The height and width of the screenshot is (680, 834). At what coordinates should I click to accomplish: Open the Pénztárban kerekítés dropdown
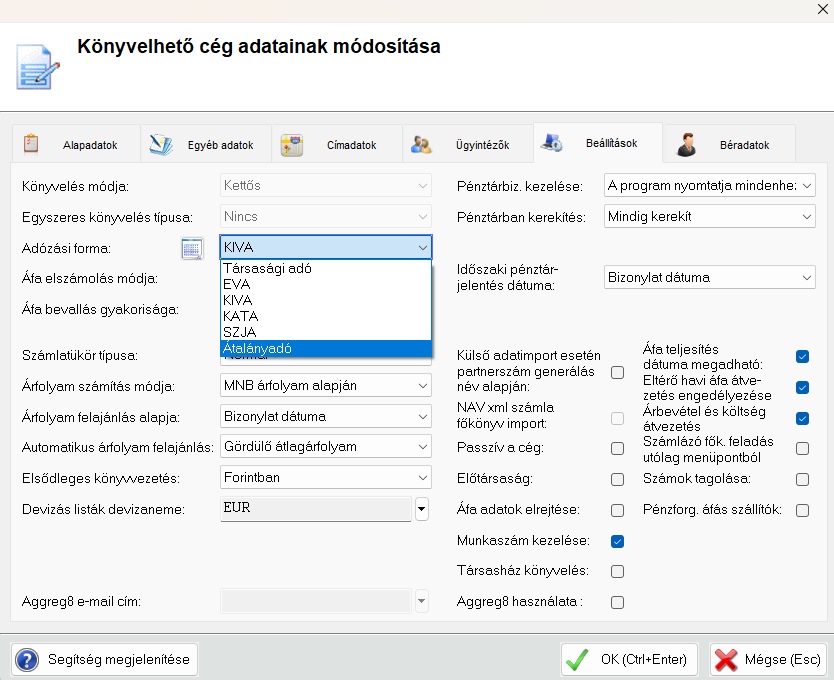point(710,216)
